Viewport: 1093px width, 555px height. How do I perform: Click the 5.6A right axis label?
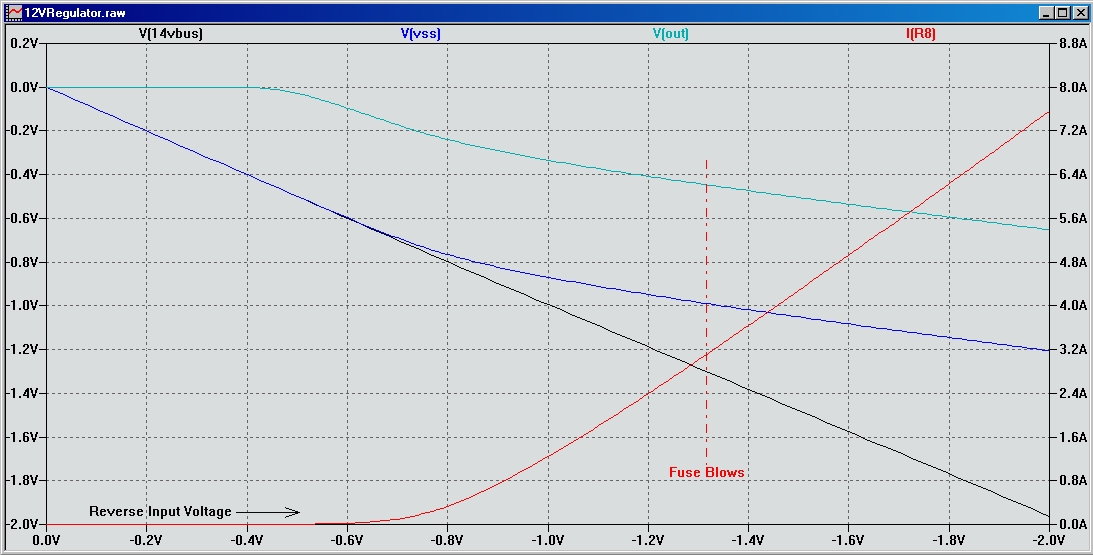pyautogui.click(x=1072, y=218)
